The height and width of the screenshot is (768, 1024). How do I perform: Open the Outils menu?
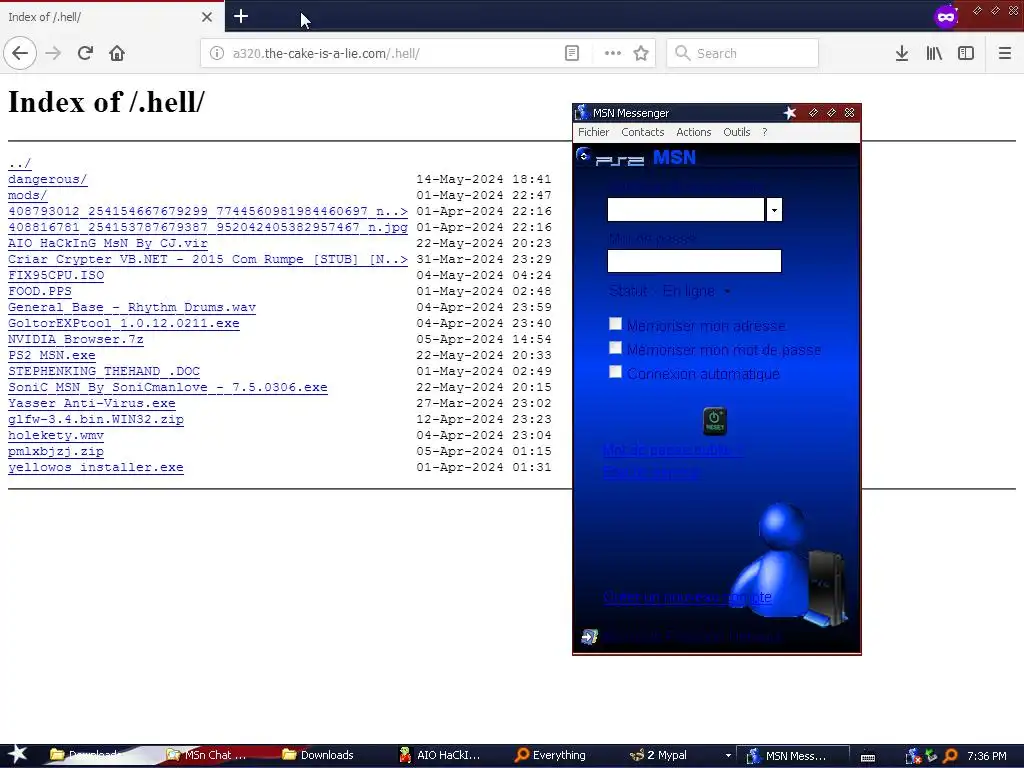coord(737,132)
